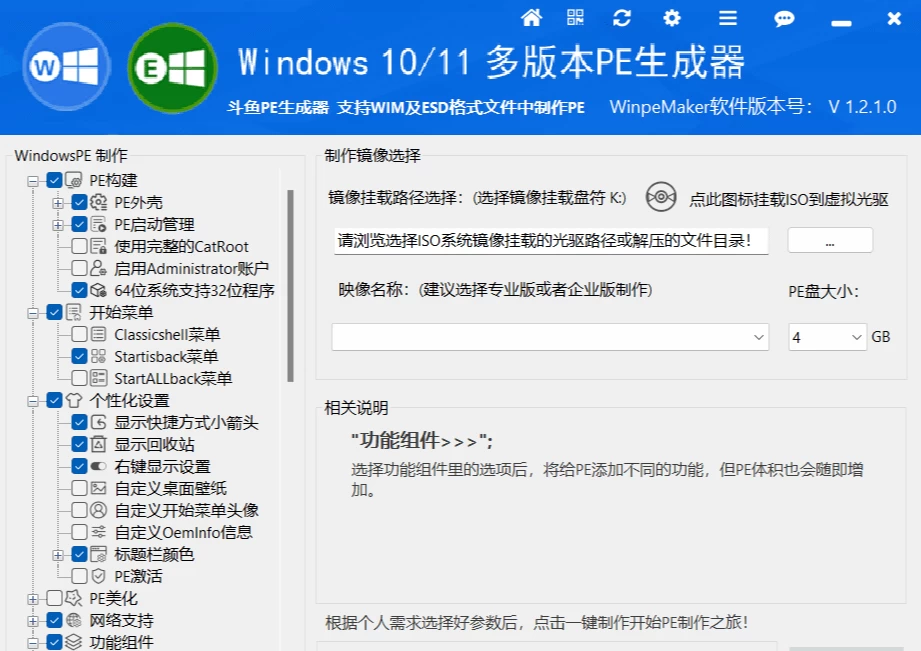The width and height of the screenshot is (921, 651).
Task: Click the chat bubble feedback icon
Action: pos(784,19)
